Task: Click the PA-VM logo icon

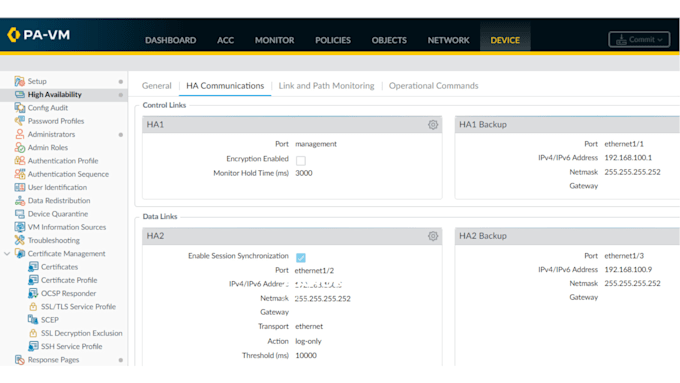Action: pos(13,34)
